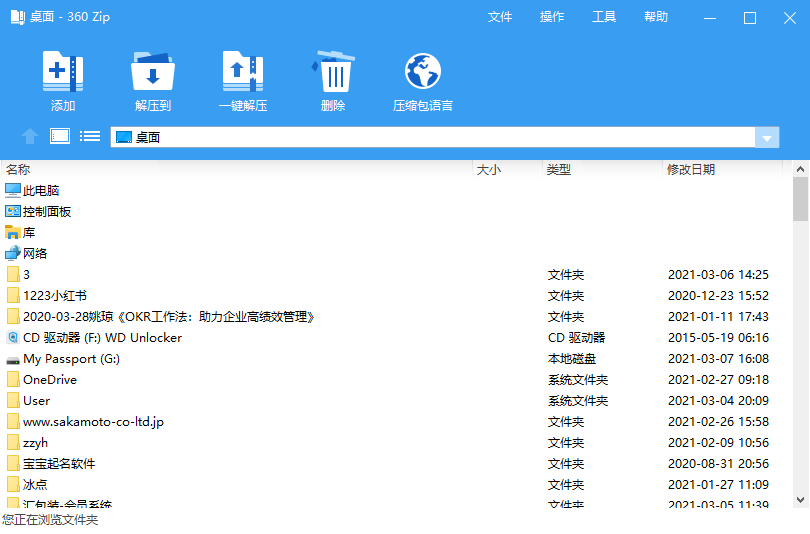Click the 冰点 folder icon
This screenshot has height=534, width=810.
coord(13,484)
